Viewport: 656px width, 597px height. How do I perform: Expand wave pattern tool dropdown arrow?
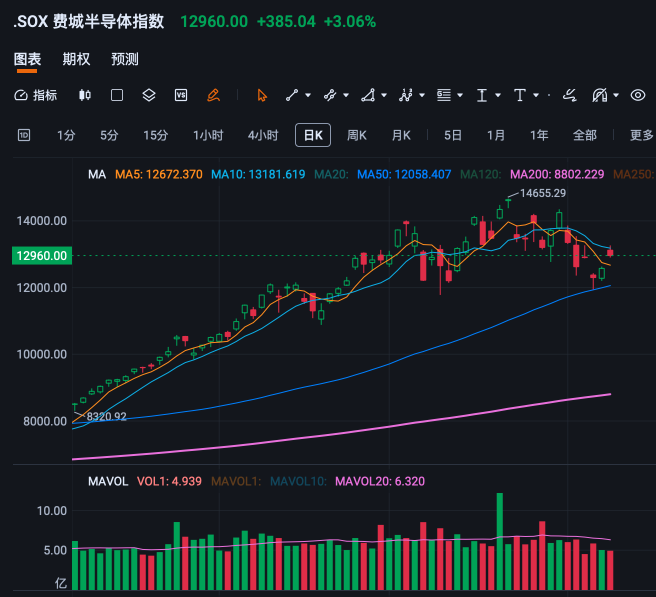[422, 95]
